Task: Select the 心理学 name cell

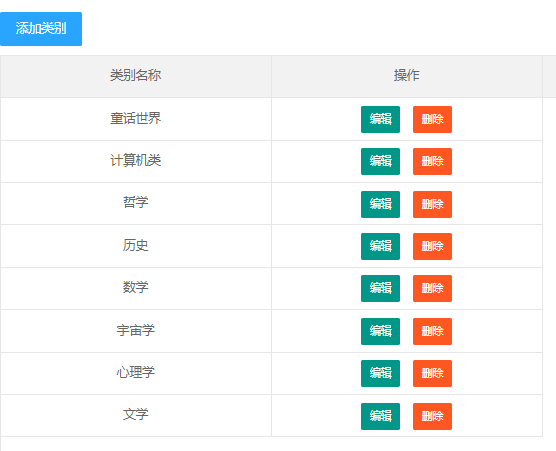Action: tap(136, 373)
